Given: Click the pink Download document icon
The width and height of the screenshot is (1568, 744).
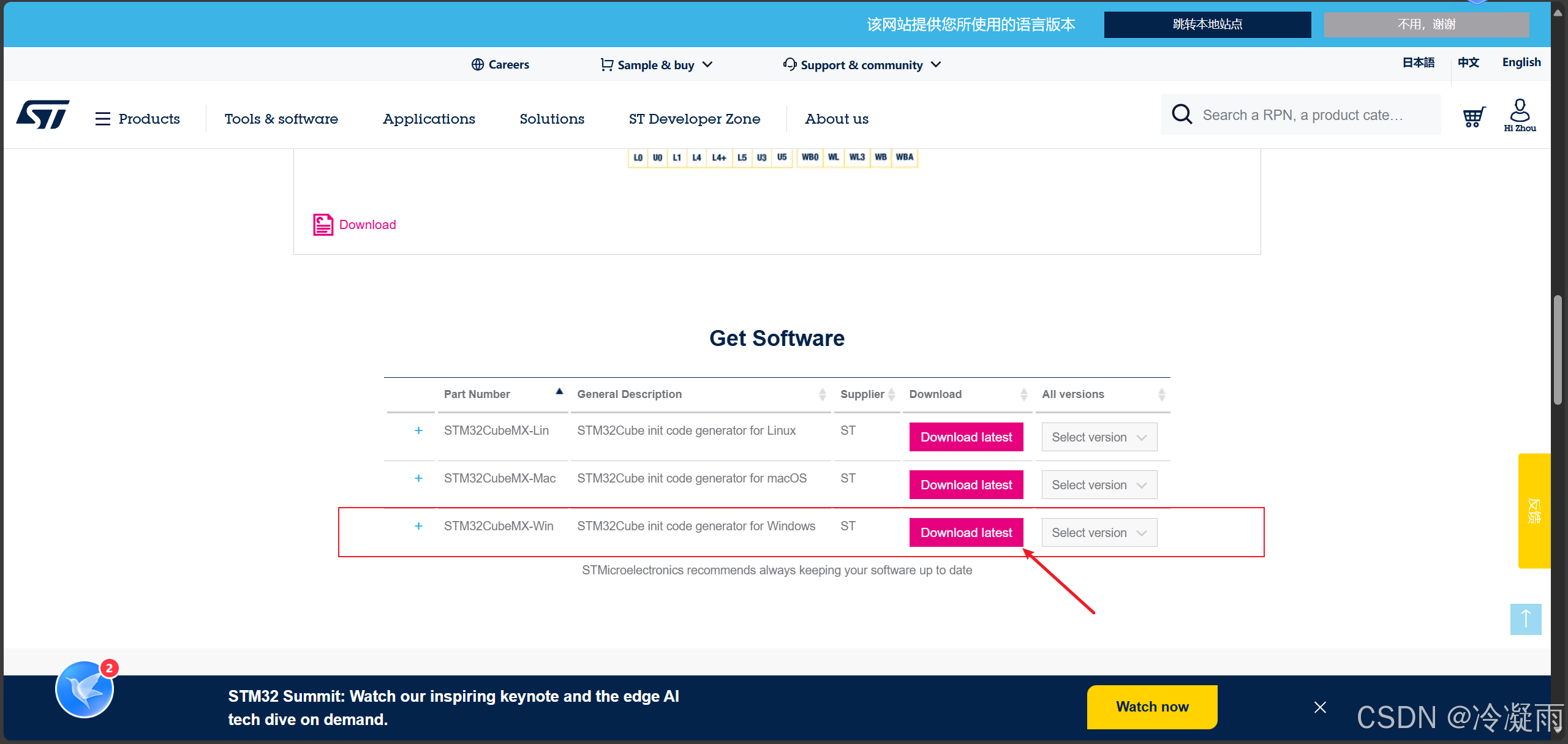Looking at the screenshot, I should [323, 225].
